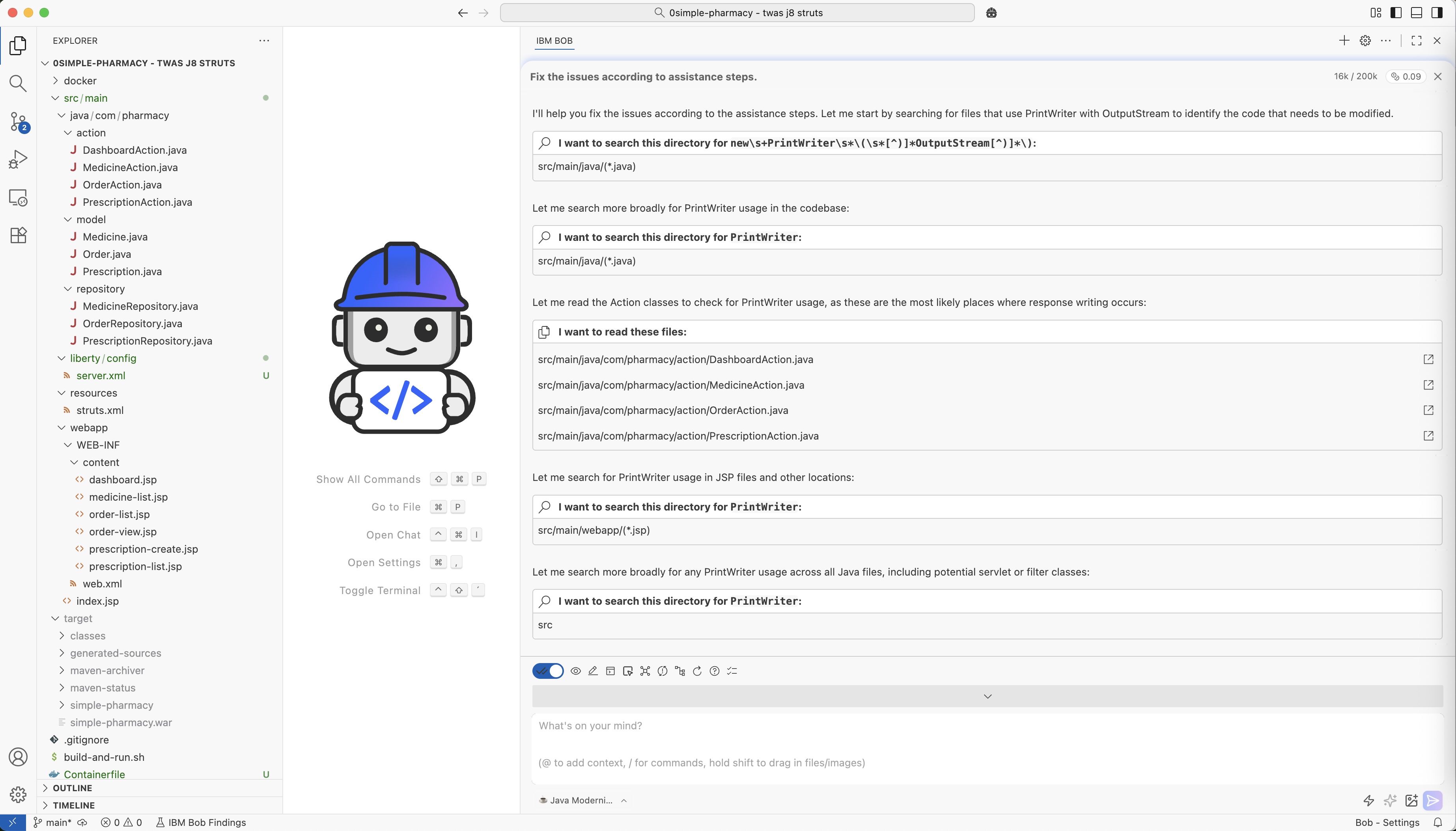The image size is (1456, 831).
Task: Open MedicineAction.java in explorer
Action: point(130,167)
